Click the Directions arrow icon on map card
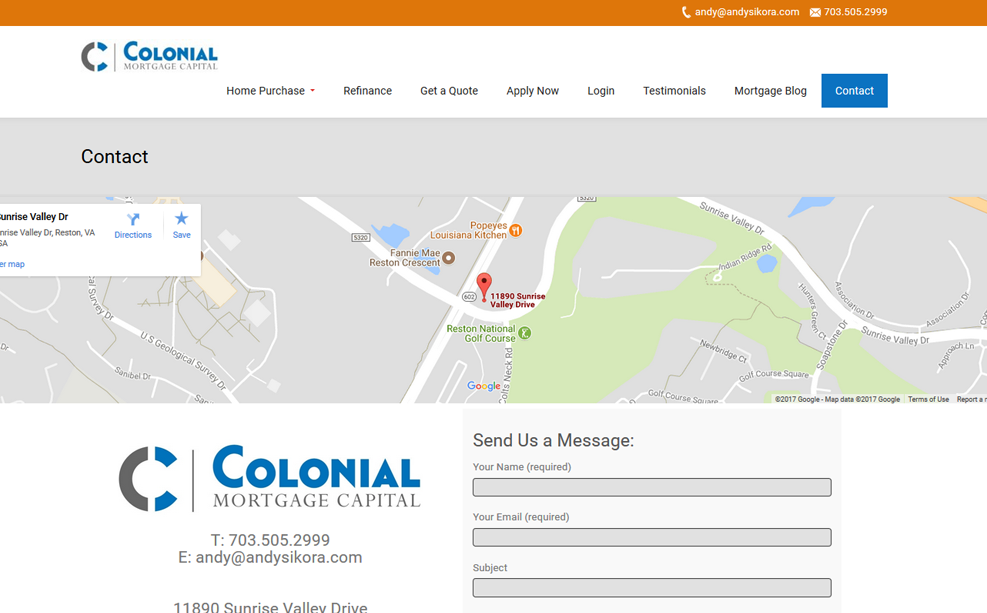This screenshot has height=613, width=987. coord(133,219)
